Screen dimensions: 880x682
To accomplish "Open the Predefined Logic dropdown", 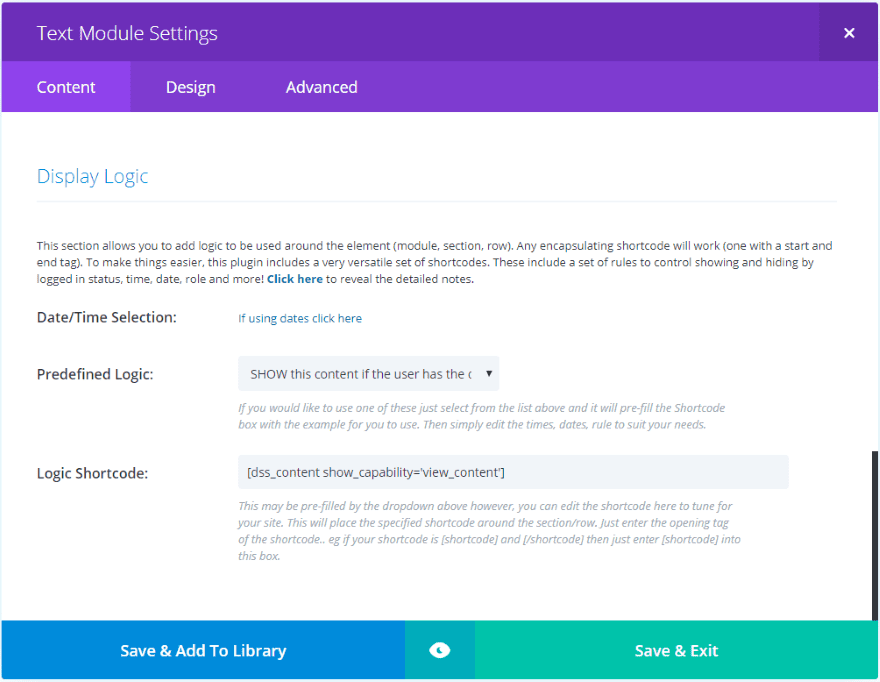I will (368, 374).
